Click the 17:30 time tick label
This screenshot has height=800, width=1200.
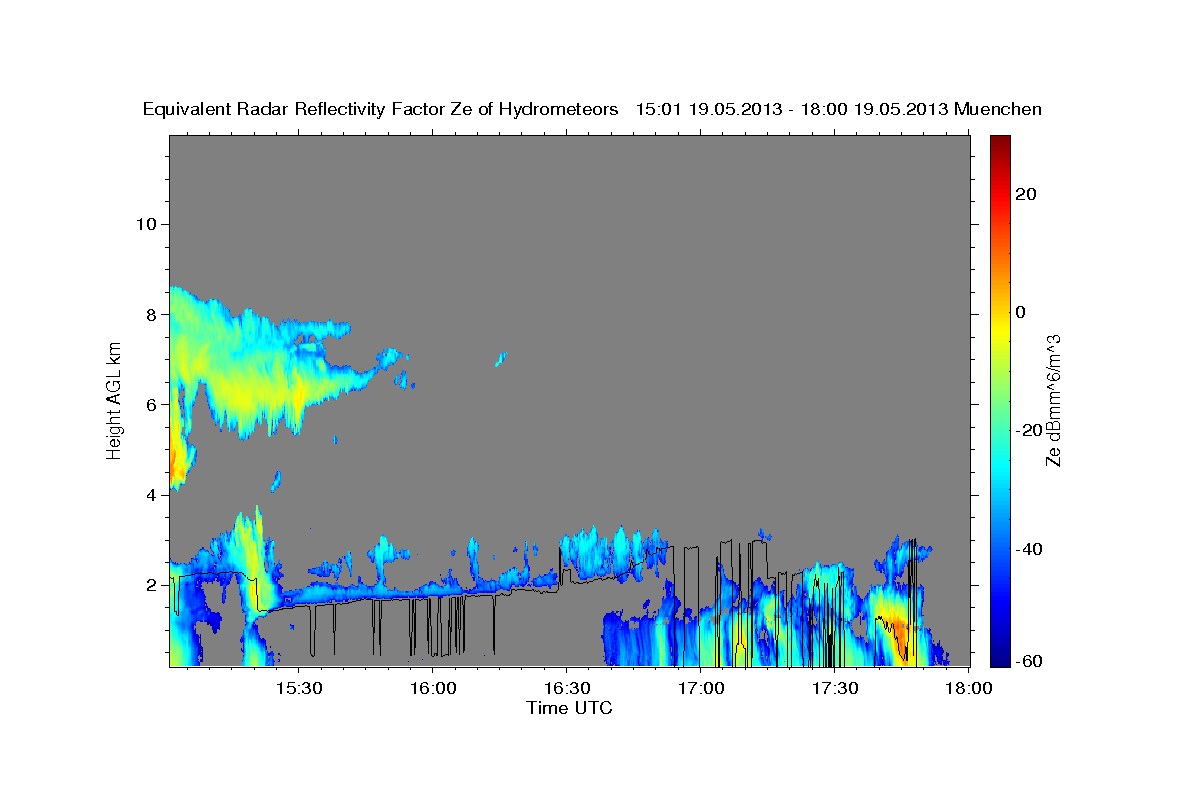point(834,688)
